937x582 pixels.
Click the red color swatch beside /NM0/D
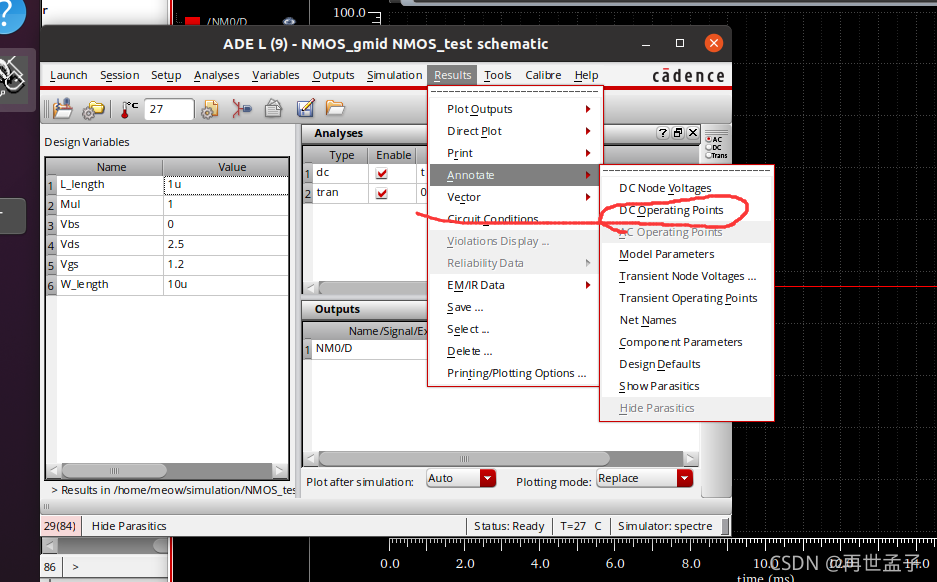tap(192, 22)
